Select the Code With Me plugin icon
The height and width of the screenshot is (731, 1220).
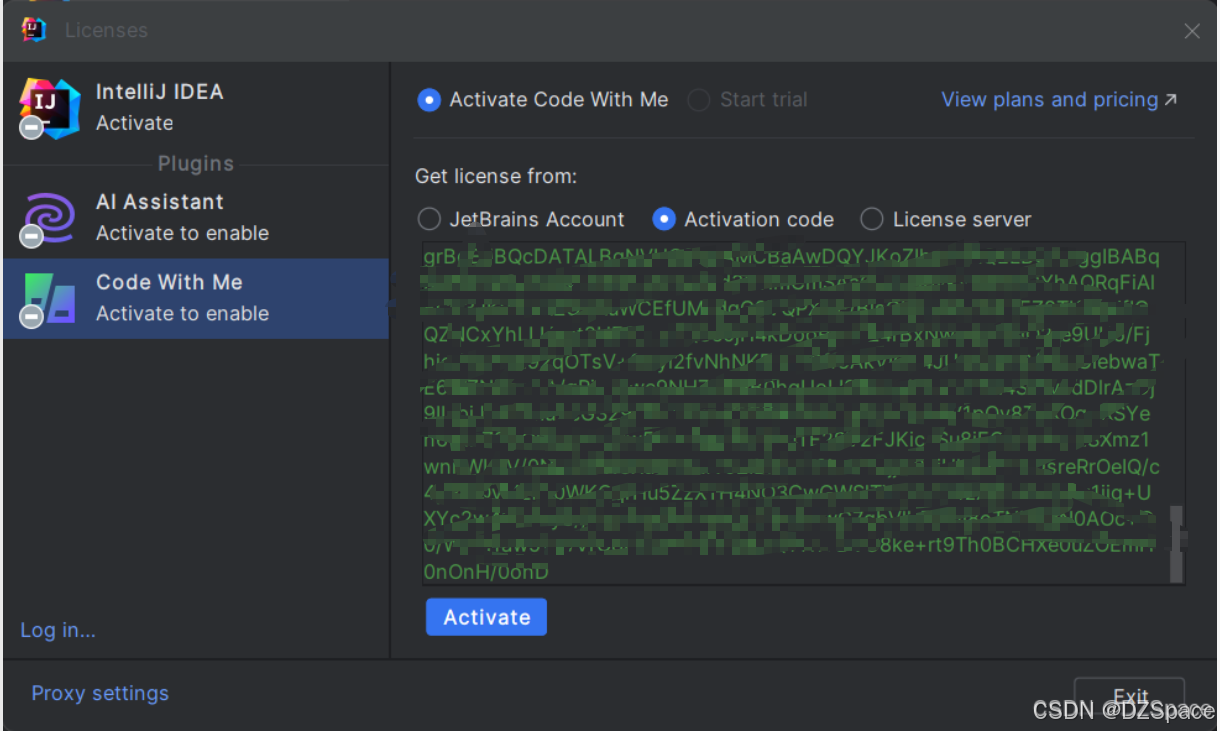click(47, 299)
